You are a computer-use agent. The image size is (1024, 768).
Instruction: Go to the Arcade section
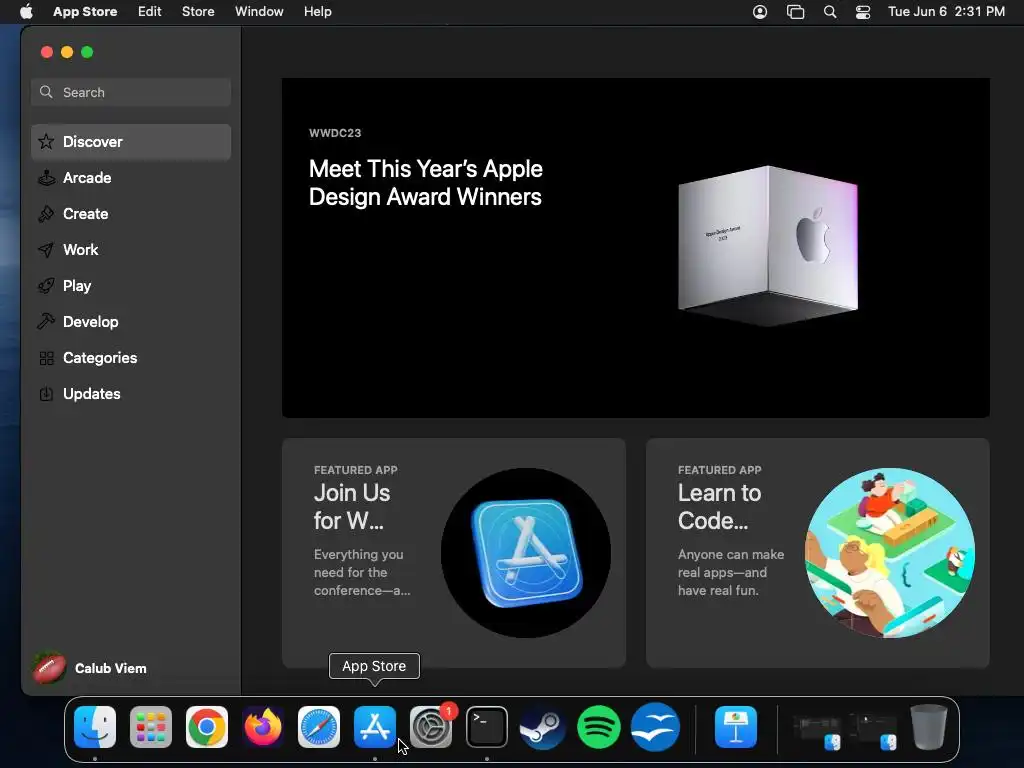click(131, 178)
